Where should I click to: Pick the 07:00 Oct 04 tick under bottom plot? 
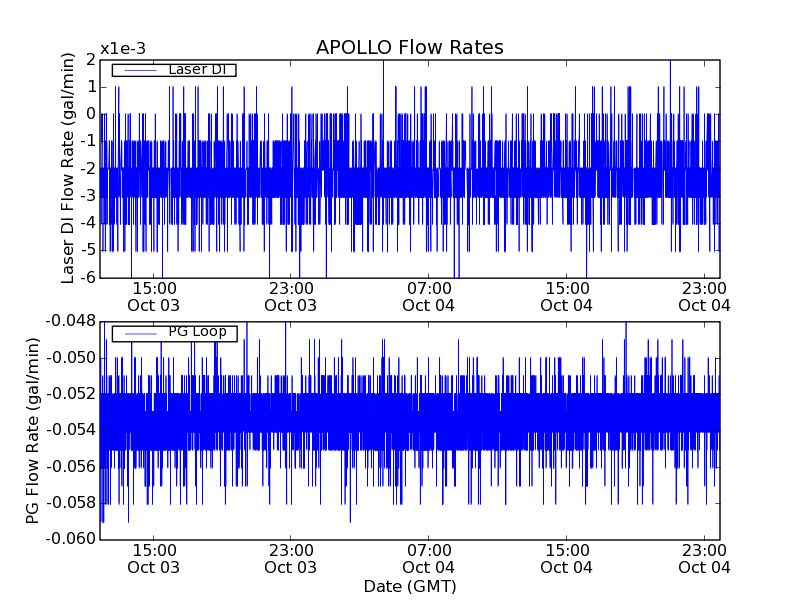[429, 558]
